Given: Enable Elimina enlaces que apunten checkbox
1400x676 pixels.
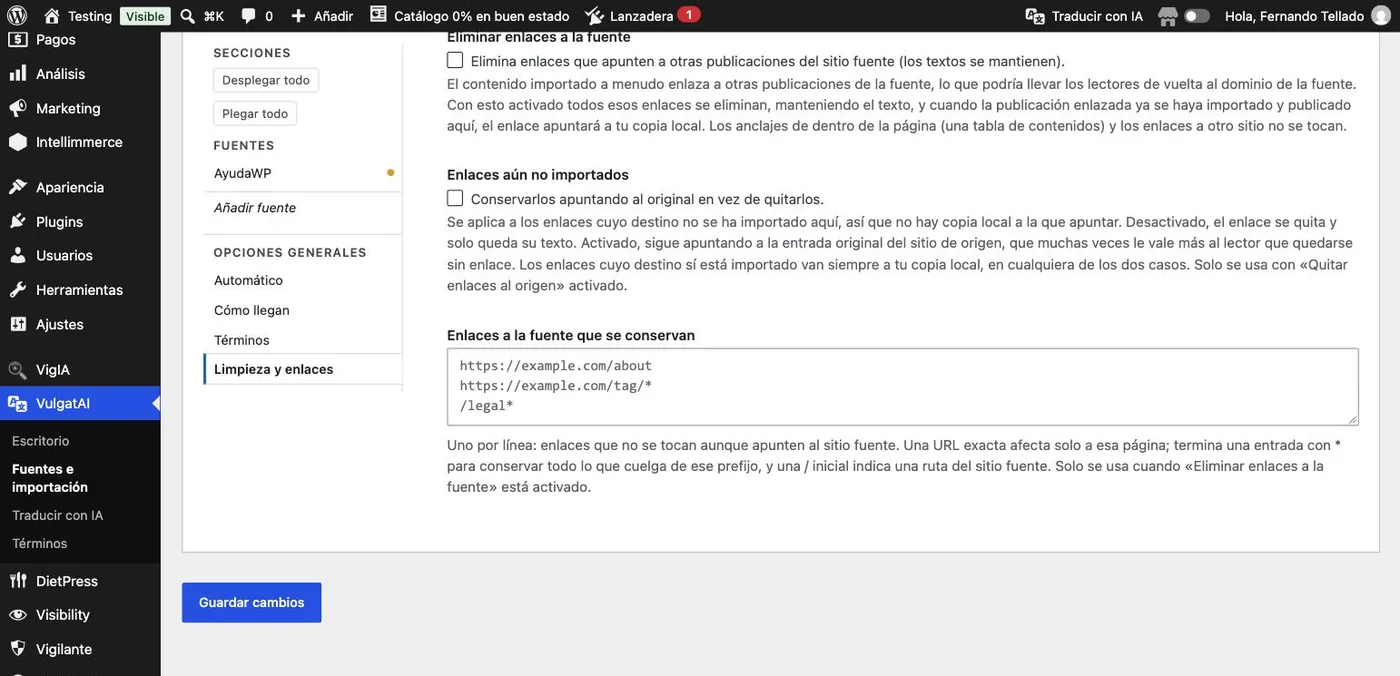Looking at the screenshot, I should tap(455, 60).
